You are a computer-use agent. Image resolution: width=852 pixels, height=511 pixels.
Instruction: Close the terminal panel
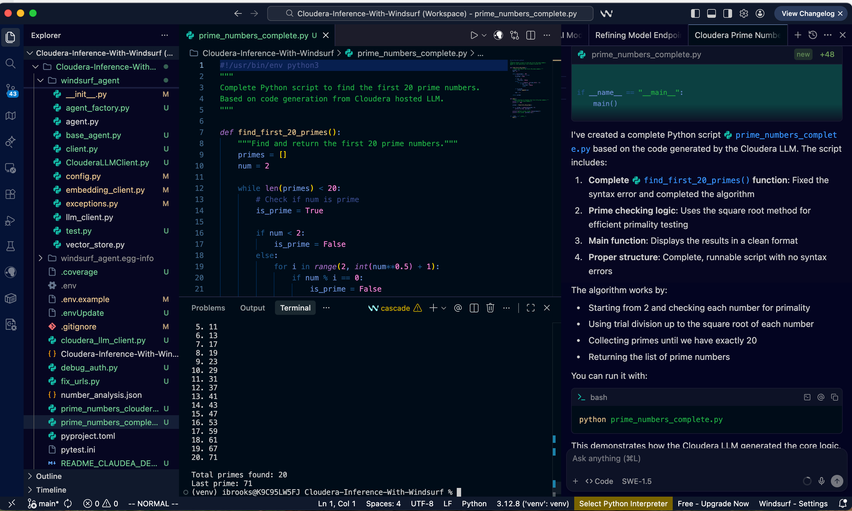tap(547, 308)
